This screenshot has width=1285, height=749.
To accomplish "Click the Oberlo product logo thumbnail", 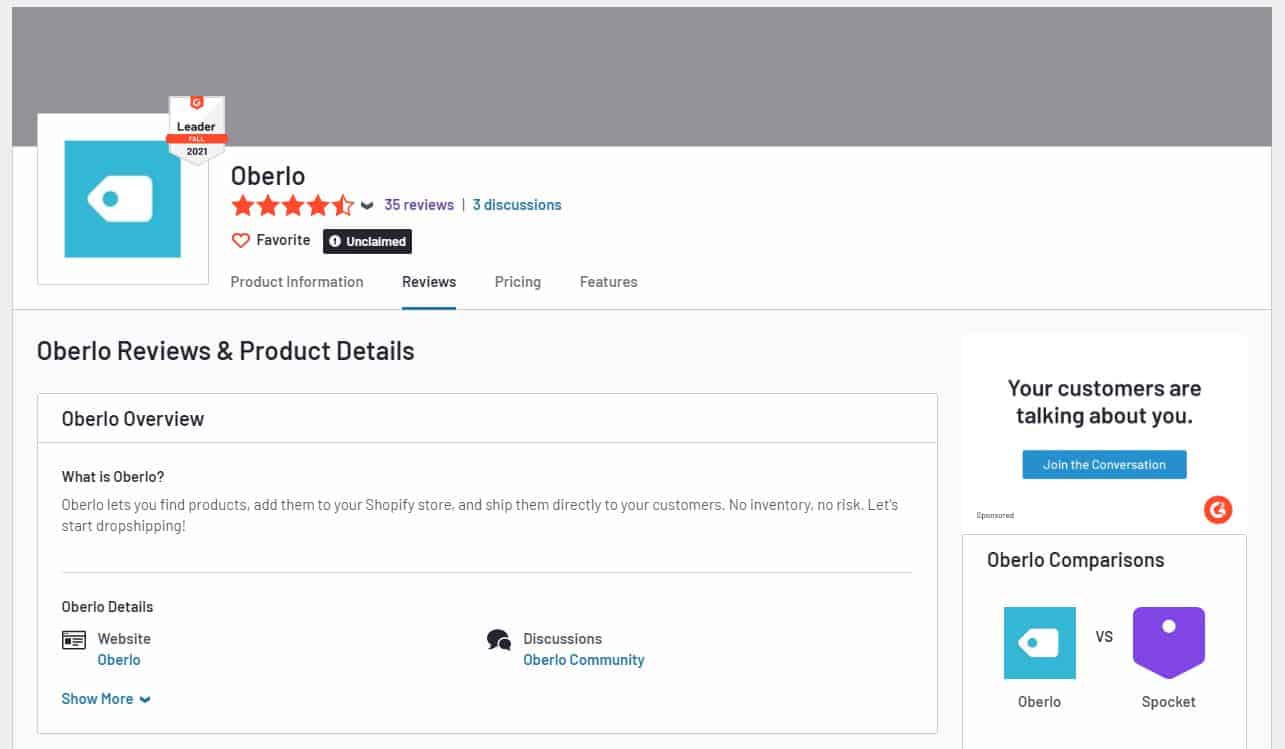I will click(122, 199).
